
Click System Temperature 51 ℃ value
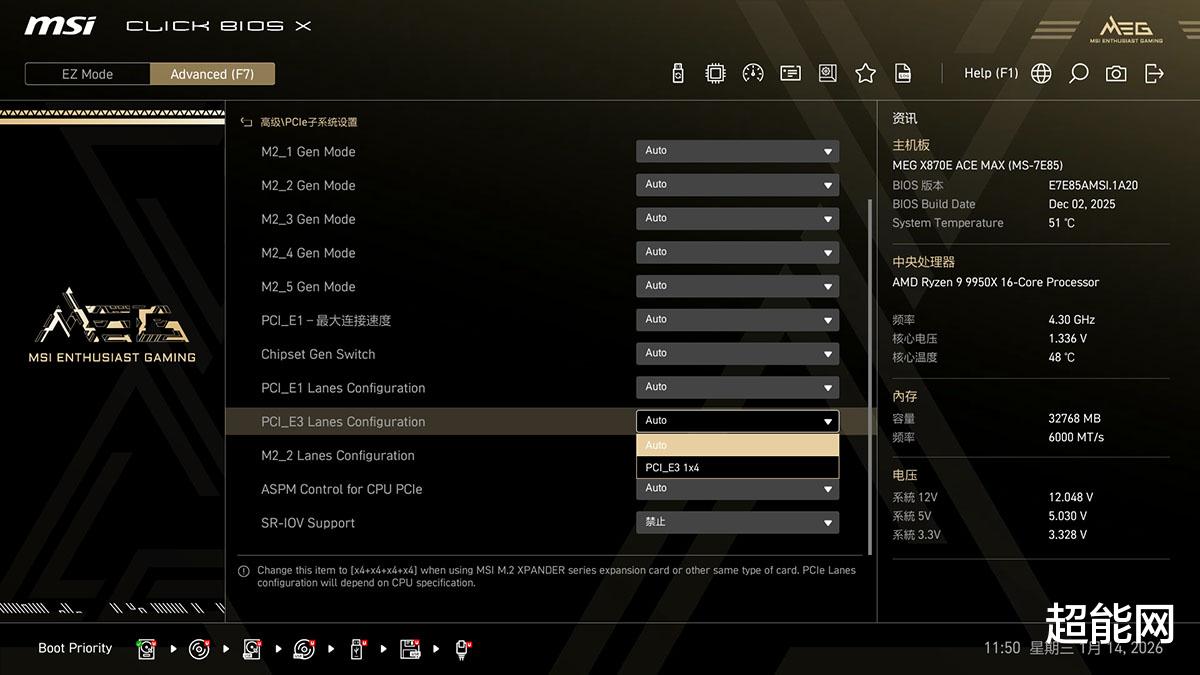pos(1062,223)
